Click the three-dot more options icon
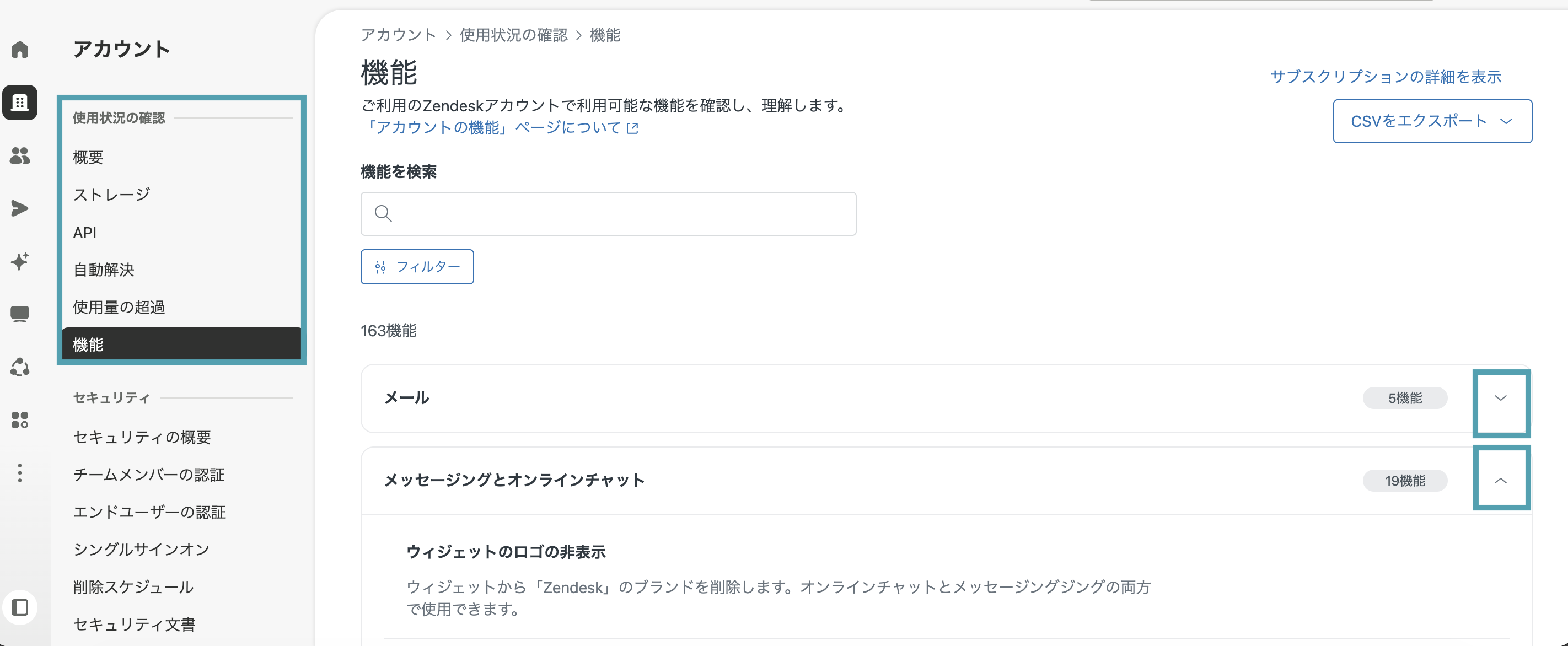 point(20,472)
